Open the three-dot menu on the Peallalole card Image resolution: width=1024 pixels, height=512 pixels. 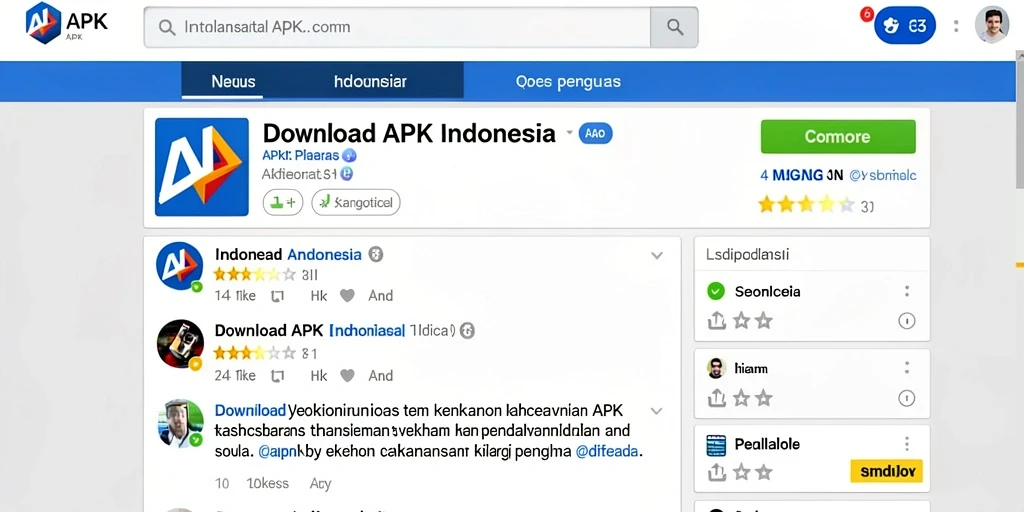pos(906,445)
